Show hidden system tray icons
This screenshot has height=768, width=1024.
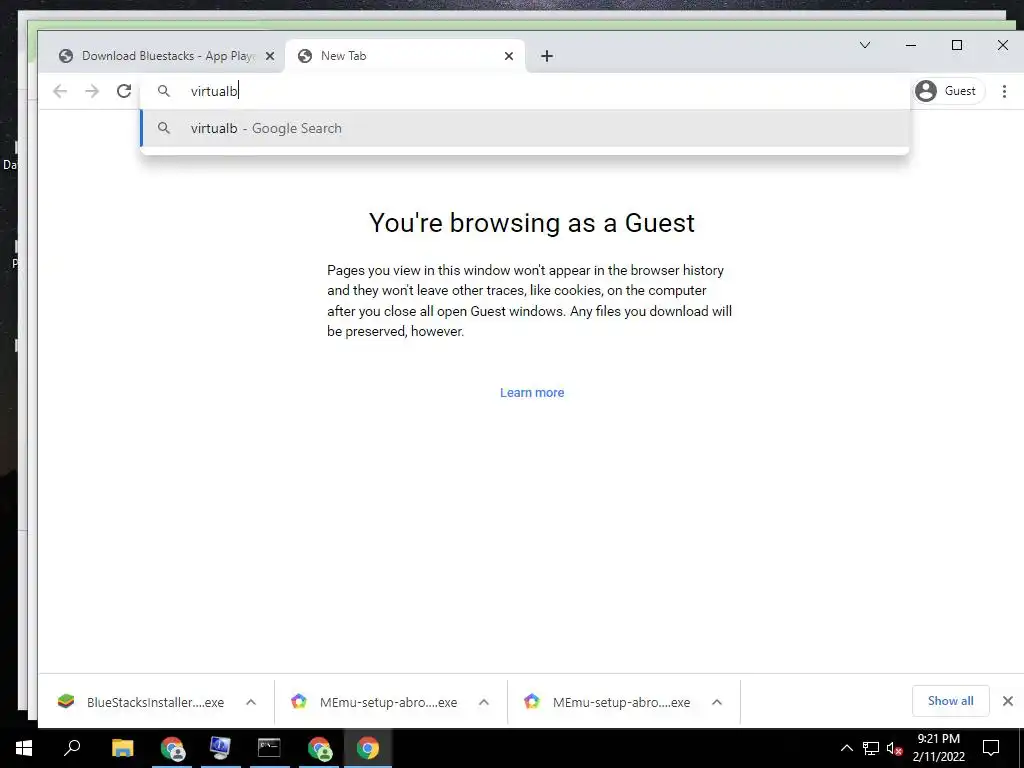[846, 748]
